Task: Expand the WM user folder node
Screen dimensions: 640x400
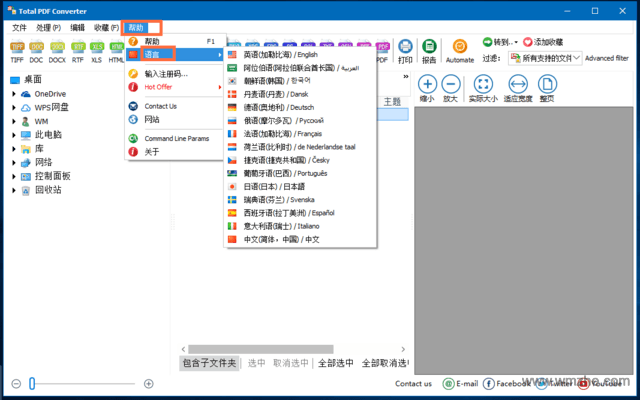Action: tap(14, 121)
